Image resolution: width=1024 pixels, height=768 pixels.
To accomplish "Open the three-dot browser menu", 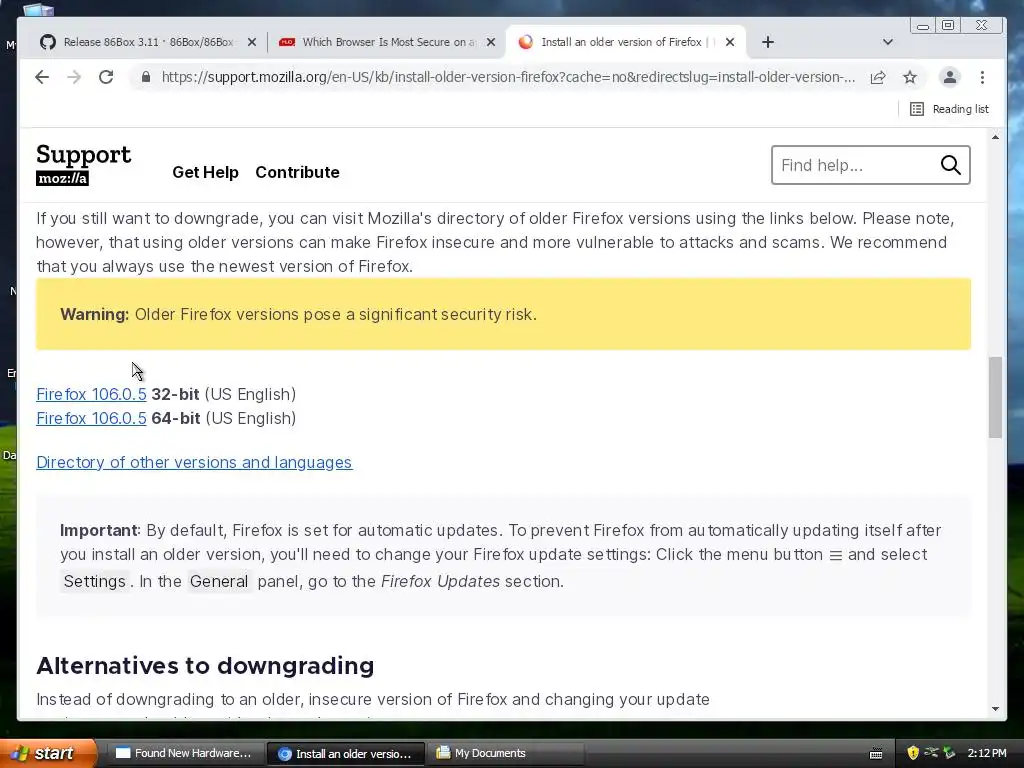I will click(982, 77).
